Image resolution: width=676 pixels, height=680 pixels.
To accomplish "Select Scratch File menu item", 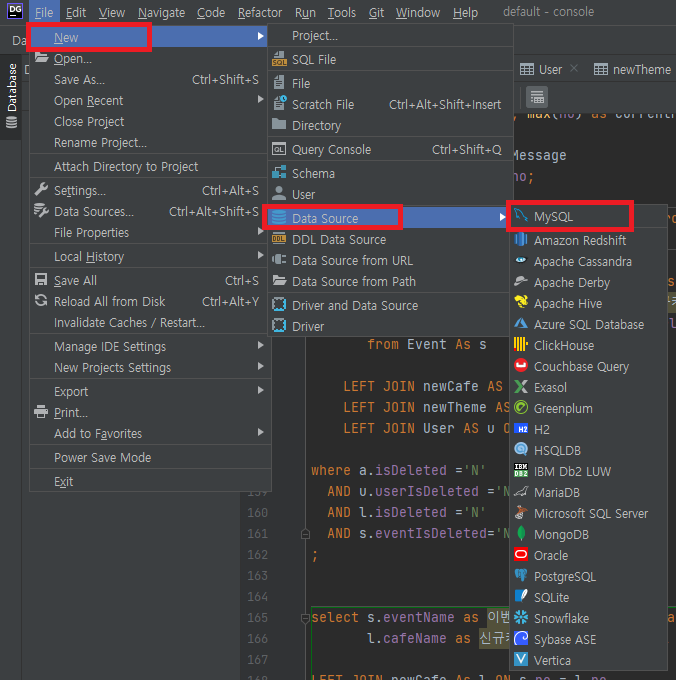I will [x=389, y=105].
